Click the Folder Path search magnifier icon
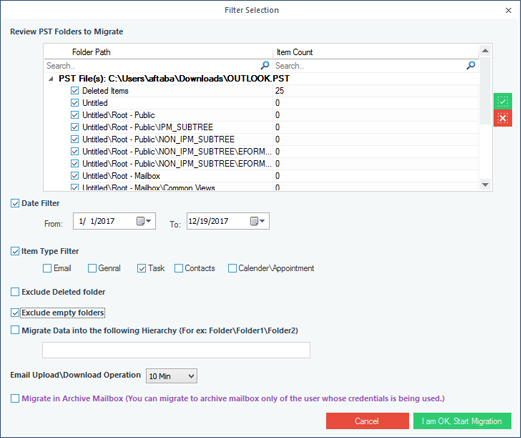The width and height of the screenshot is (521, 438). pyautogui.click(x=265, y=65)
